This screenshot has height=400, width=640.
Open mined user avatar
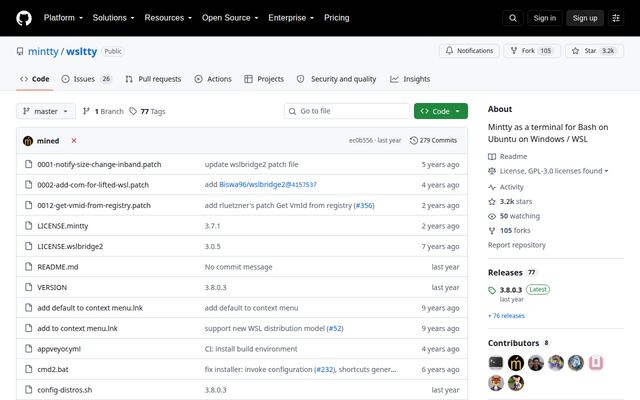(28, 141)
